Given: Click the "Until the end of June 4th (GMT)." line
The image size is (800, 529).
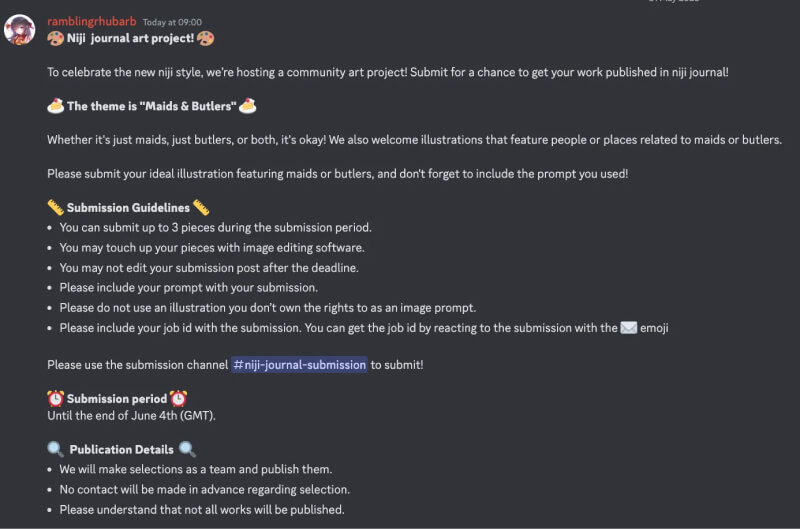Looking at the screenshot, I should [x=131, y=415].
